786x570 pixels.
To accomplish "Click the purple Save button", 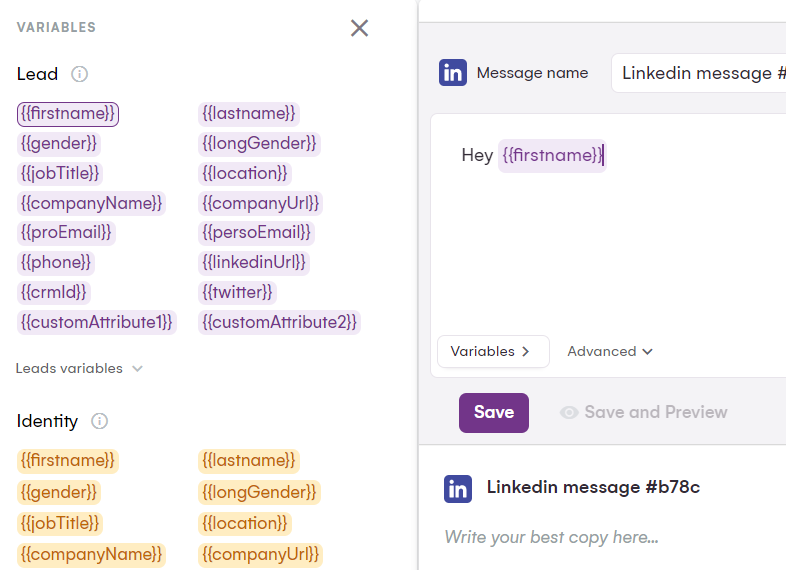I will pyautogui.click(x=493, y=412).
